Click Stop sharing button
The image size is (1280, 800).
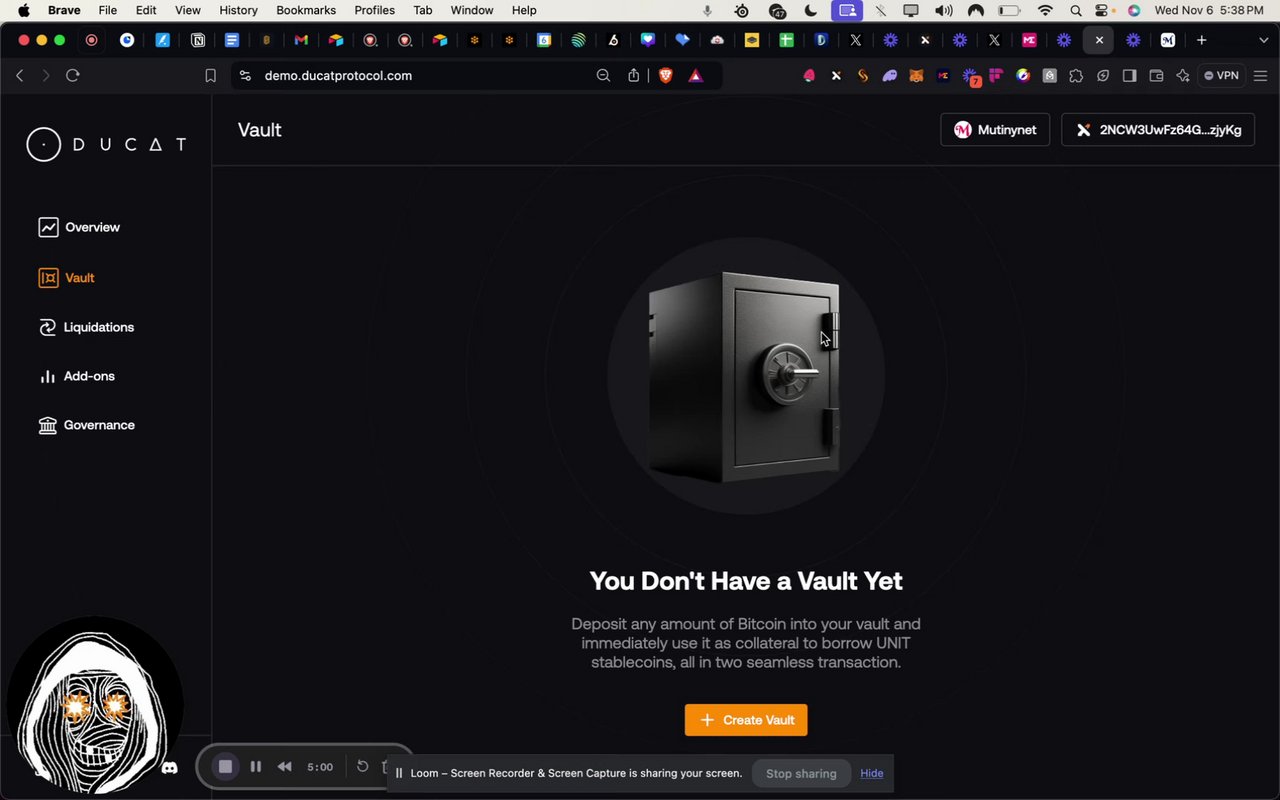[801, 773]
